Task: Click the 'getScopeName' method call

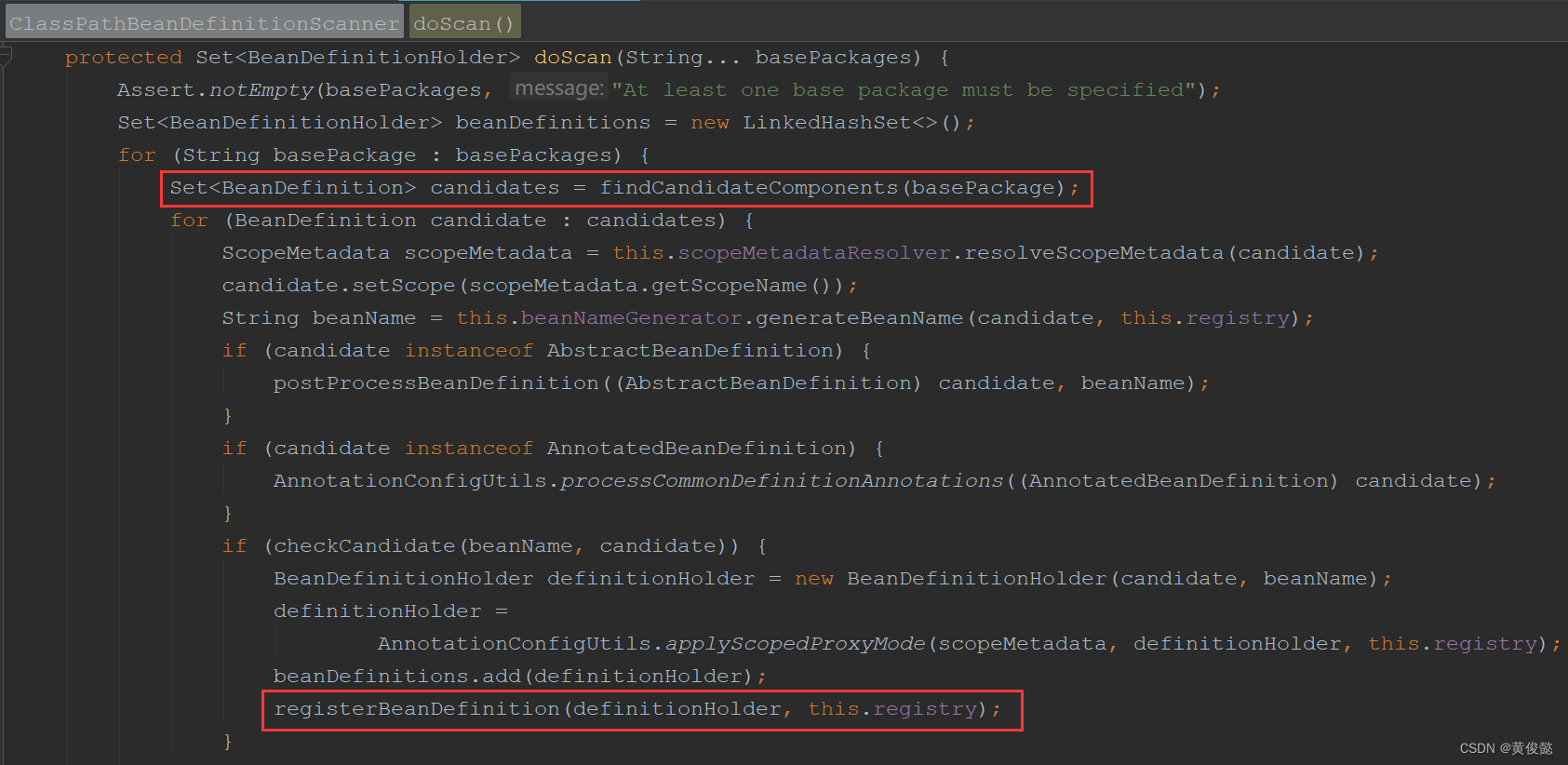Action: pyautogui.click(x=729, y=286)
